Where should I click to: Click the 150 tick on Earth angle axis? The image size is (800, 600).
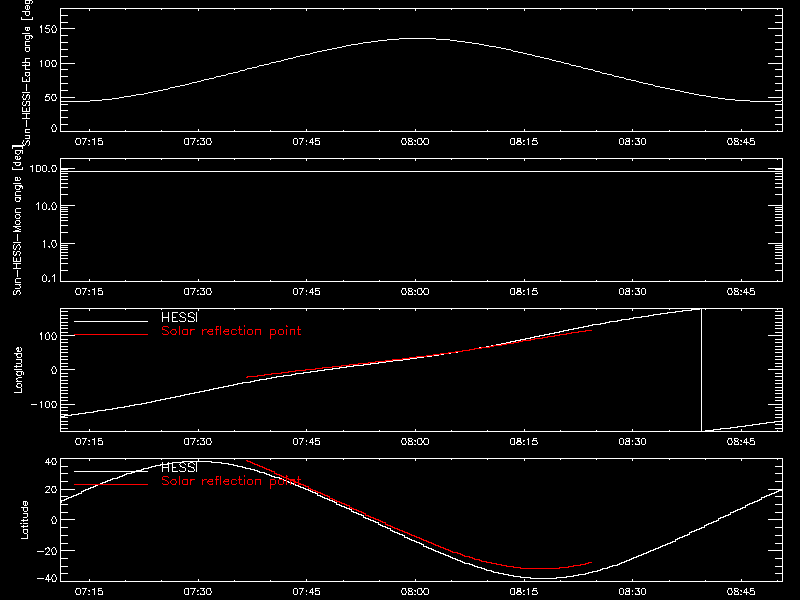tap(48, 30)
